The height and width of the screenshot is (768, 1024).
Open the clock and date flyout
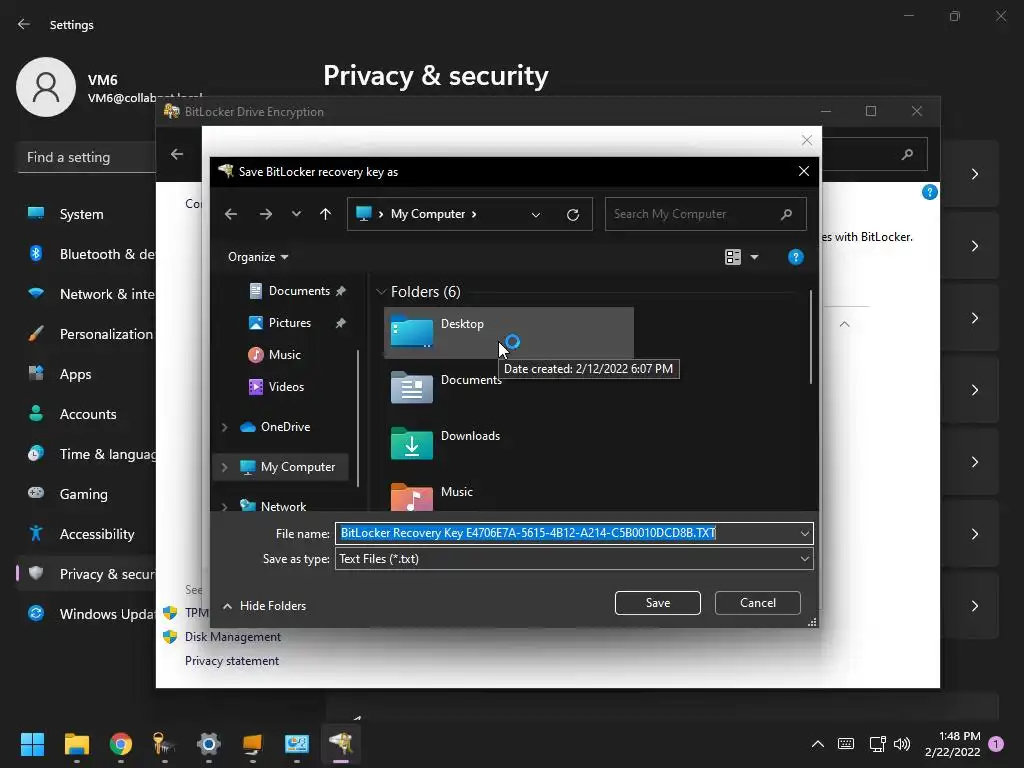click(x=953, y=744)
